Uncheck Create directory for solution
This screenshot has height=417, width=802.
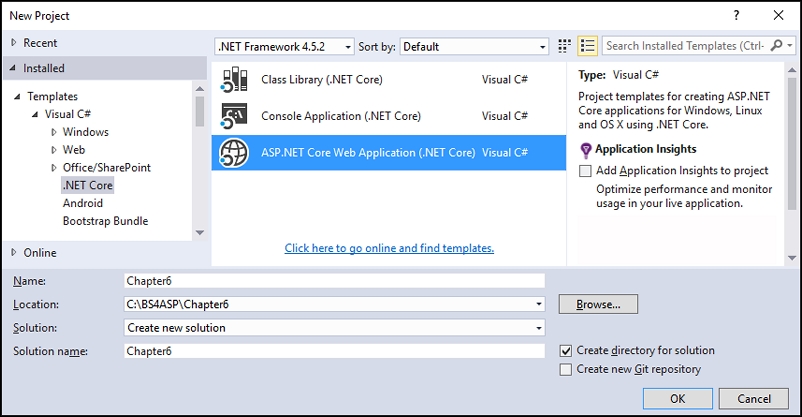[566, 351]
